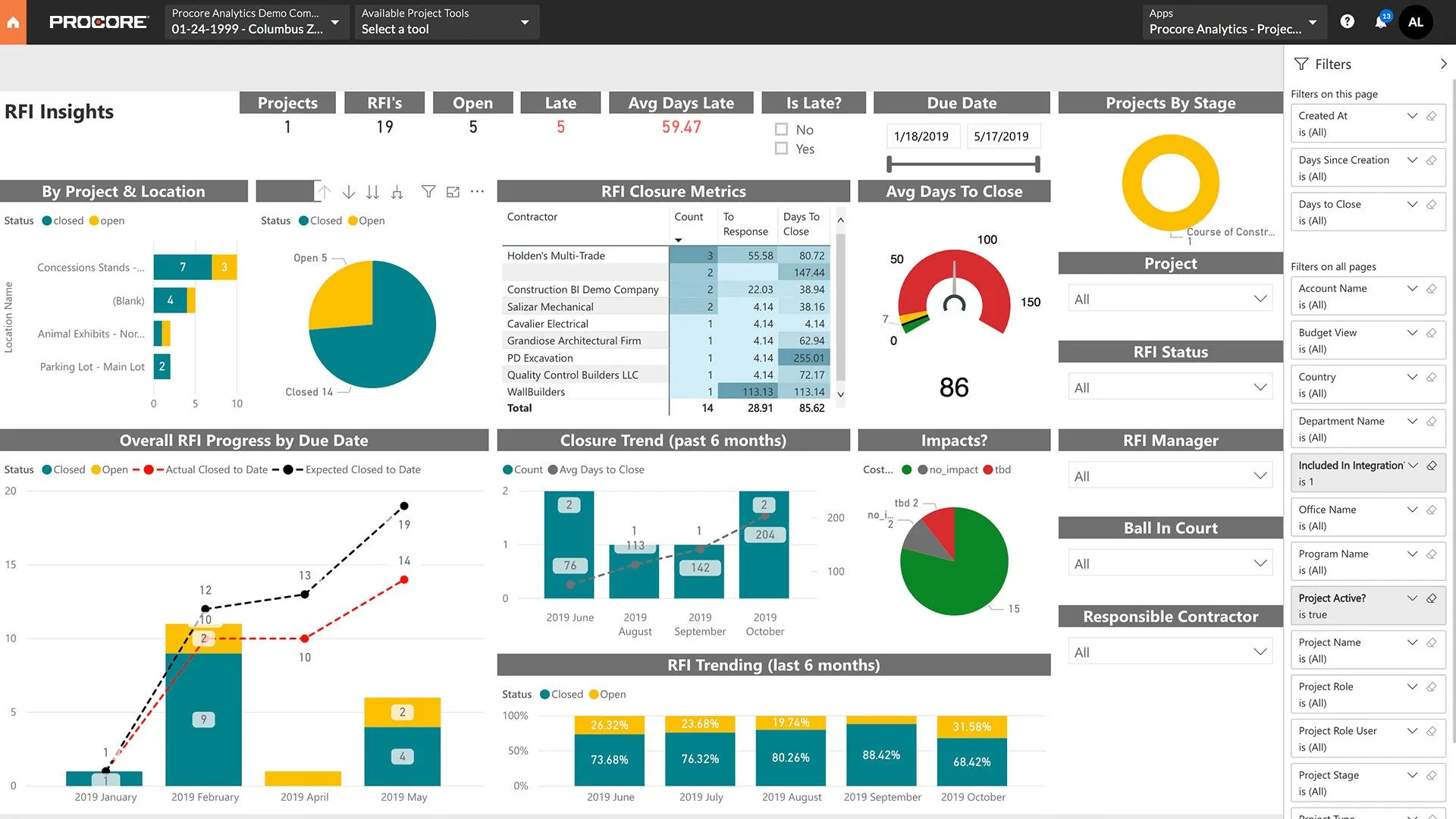Select the drill up arrow on the chart toolbar

pos(325,192)
